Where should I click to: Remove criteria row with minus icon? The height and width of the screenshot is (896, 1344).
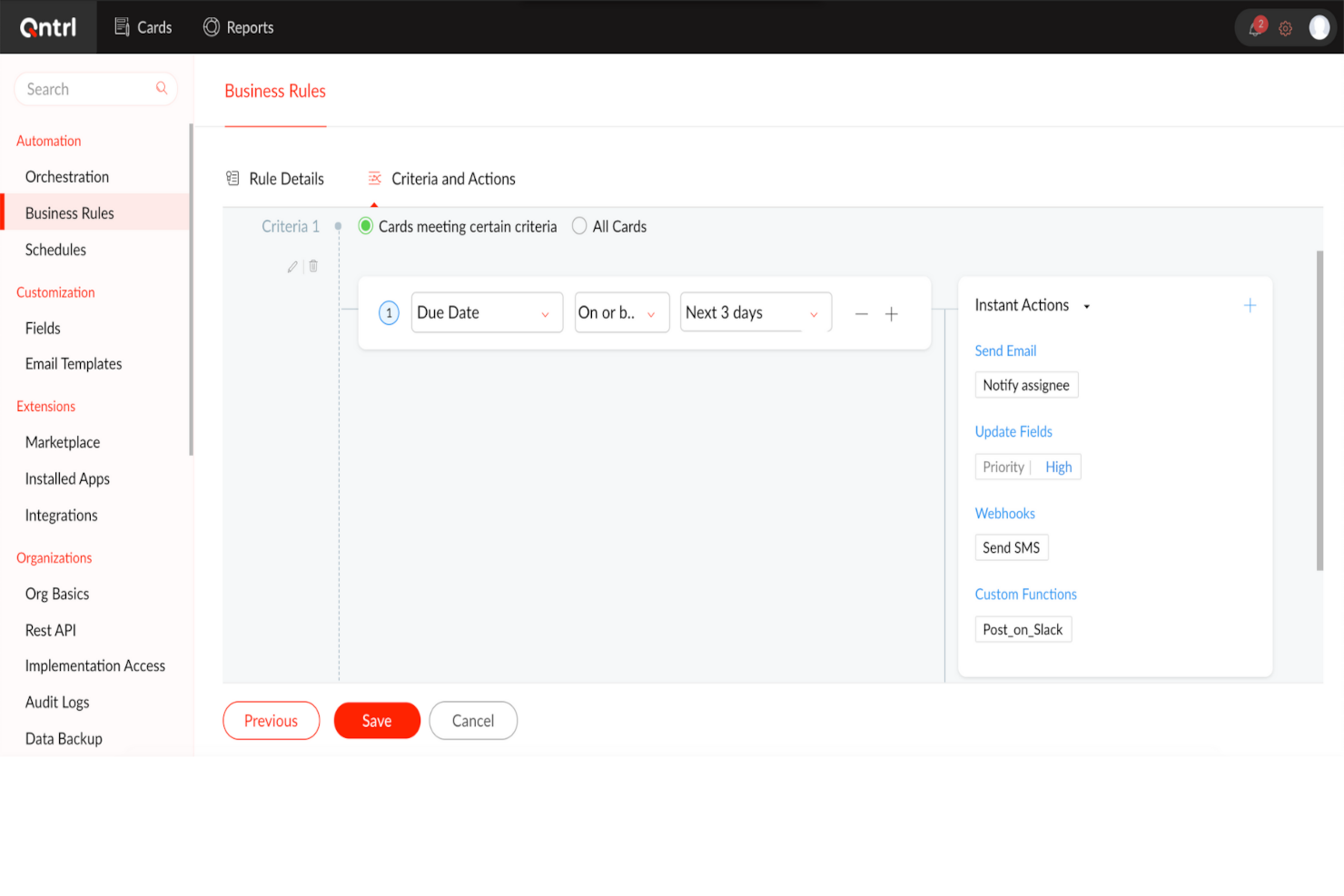862,314
